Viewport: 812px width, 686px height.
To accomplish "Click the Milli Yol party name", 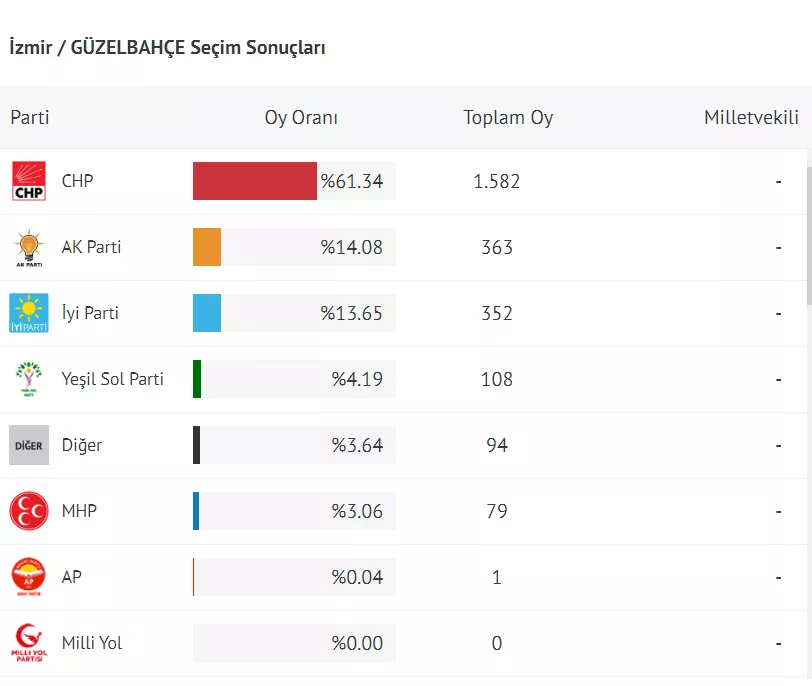I will (92, 643).
